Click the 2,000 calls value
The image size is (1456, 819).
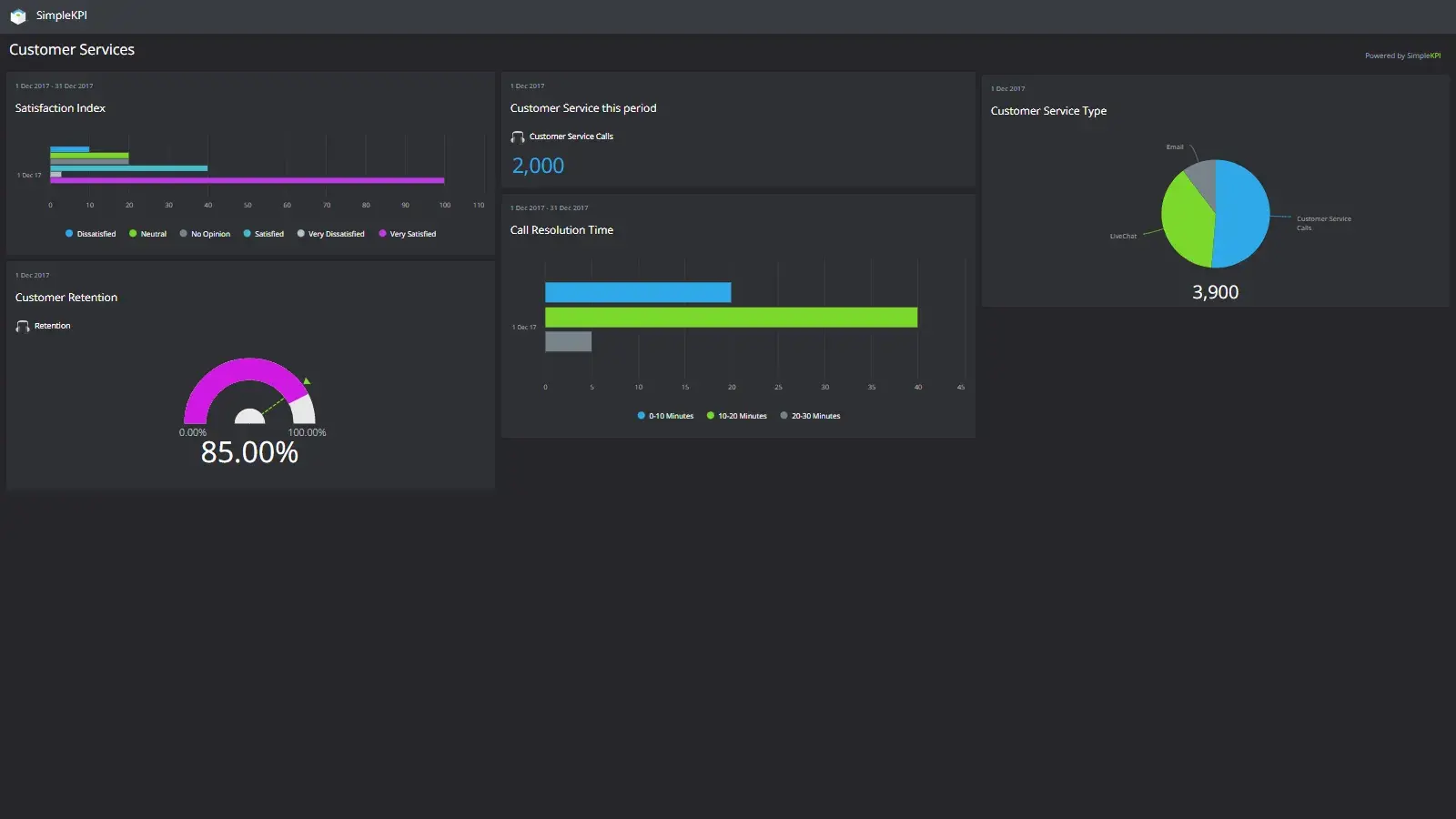538,166
